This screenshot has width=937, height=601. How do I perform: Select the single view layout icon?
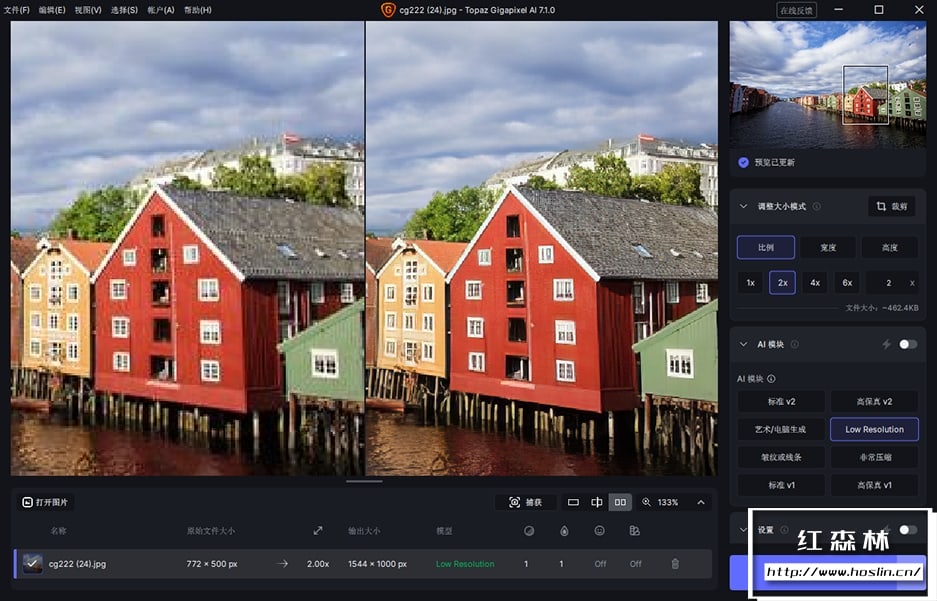[573, 502]
